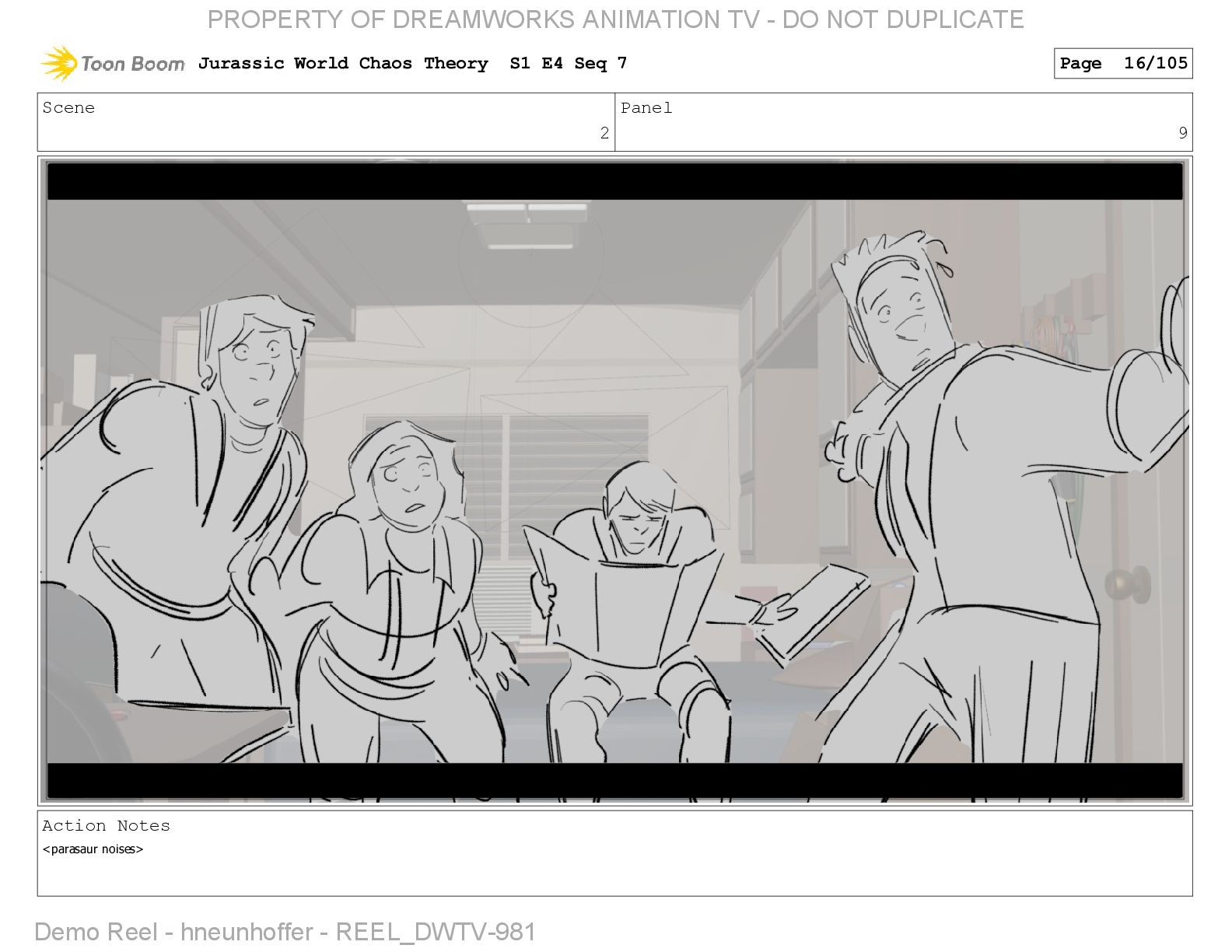Screen dimensions: 1232x952
Task: Click the 'PROPERTY OF DREAMWORKS ANIMATION TV - DO NOT DUPLICATE' header text
Action: click(x=615, y=19)
